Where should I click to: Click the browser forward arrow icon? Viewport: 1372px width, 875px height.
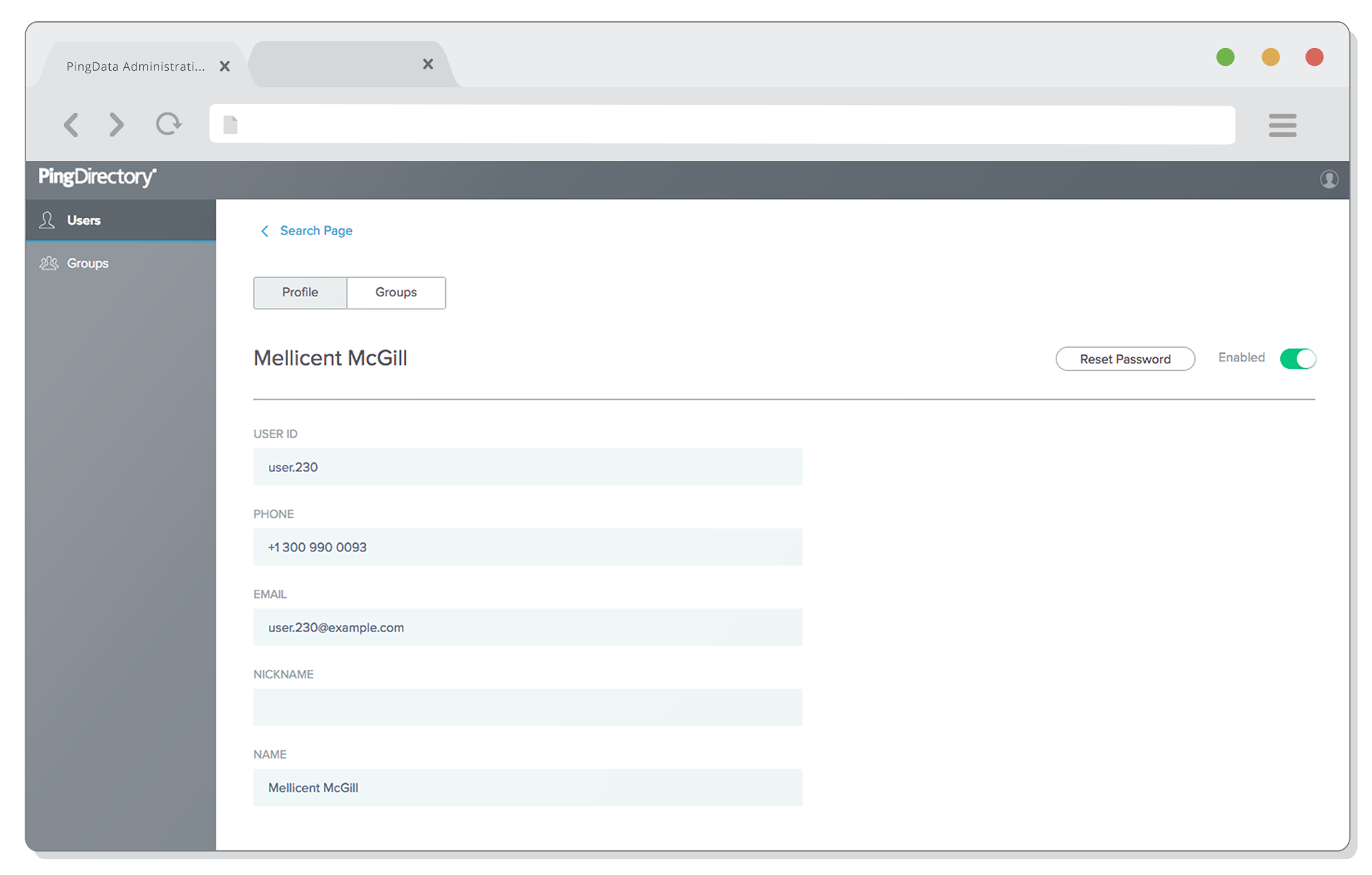[117, 125]
